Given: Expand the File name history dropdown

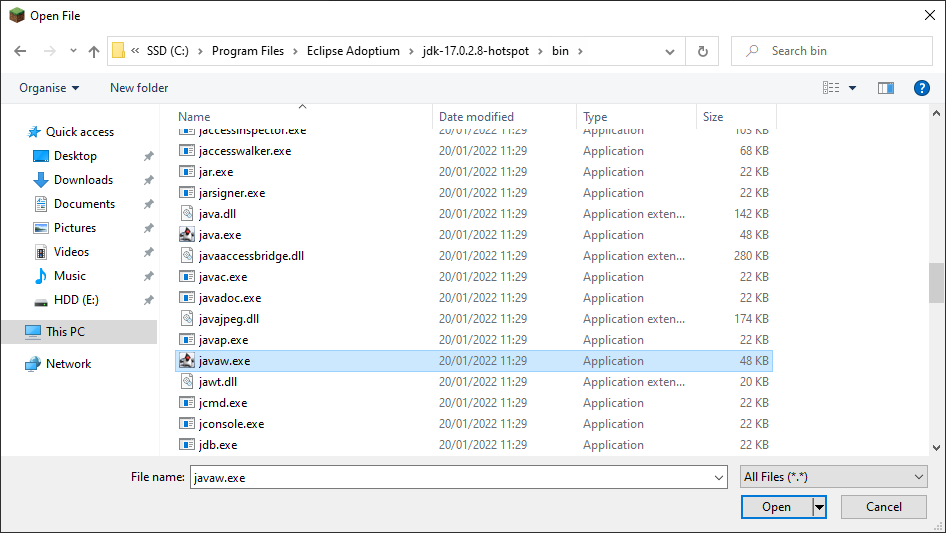Looking at the screenshot, I should [x=719, y=478].
